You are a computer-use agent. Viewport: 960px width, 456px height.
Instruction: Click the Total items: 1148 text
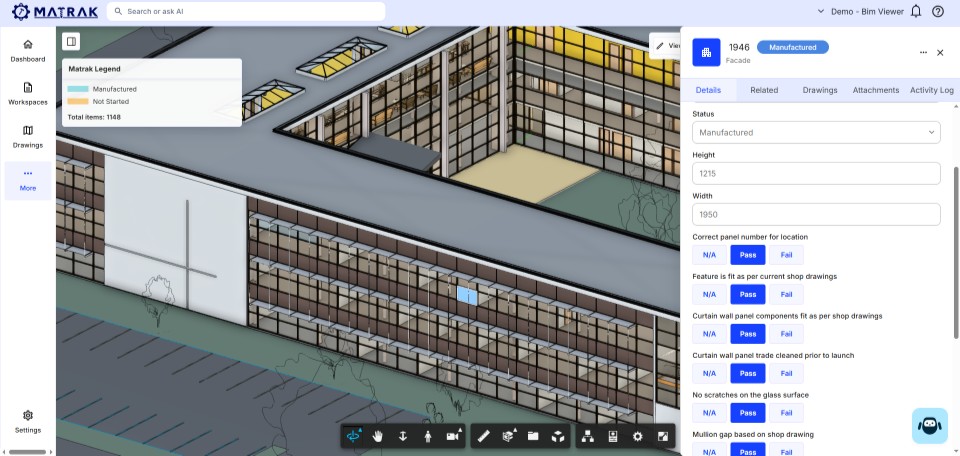click(94, 117)
